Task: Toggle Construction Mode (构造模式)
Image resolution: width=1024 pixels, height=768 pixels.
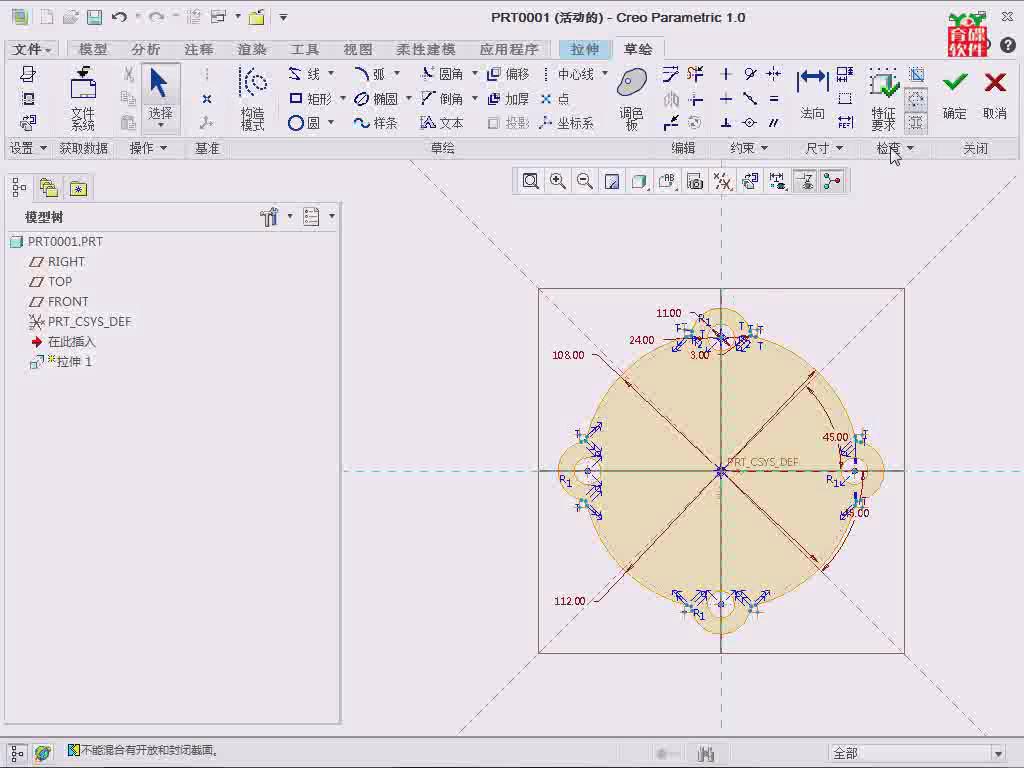Action: pyautogui.click(x=253, y=98)
